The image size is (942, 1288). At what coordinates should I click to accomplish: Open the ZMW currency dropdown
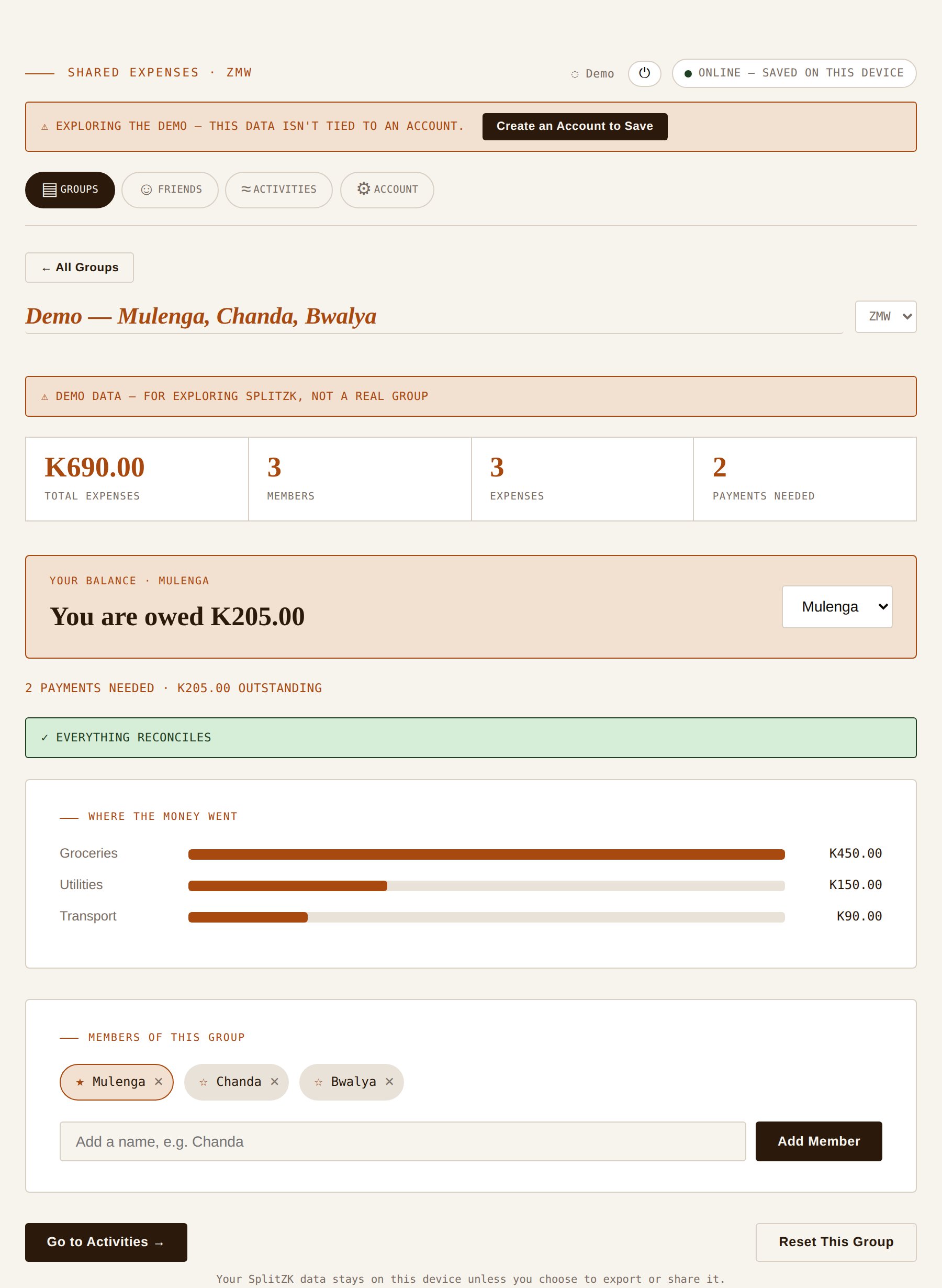(885, 317)
